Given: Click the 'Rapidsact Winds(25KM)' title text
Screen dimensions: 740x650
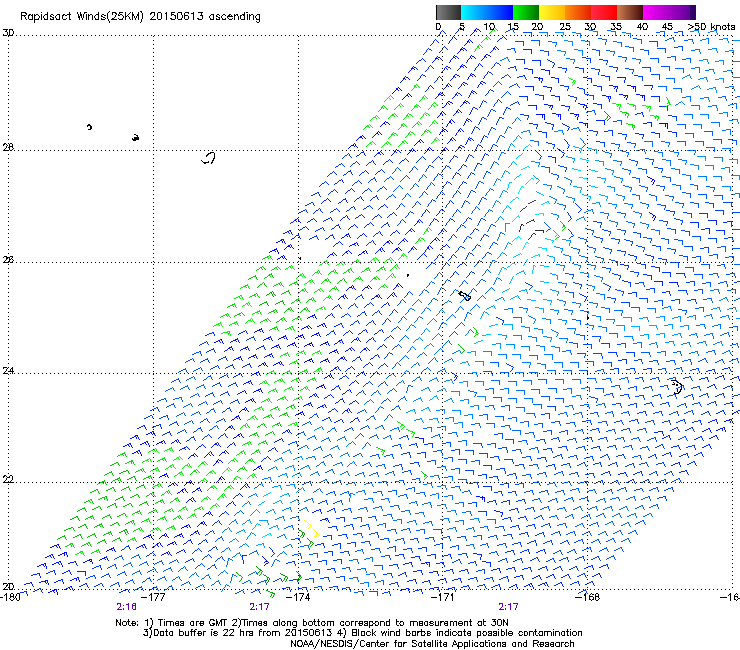Looking at the screenshot, I should [82, 17].
